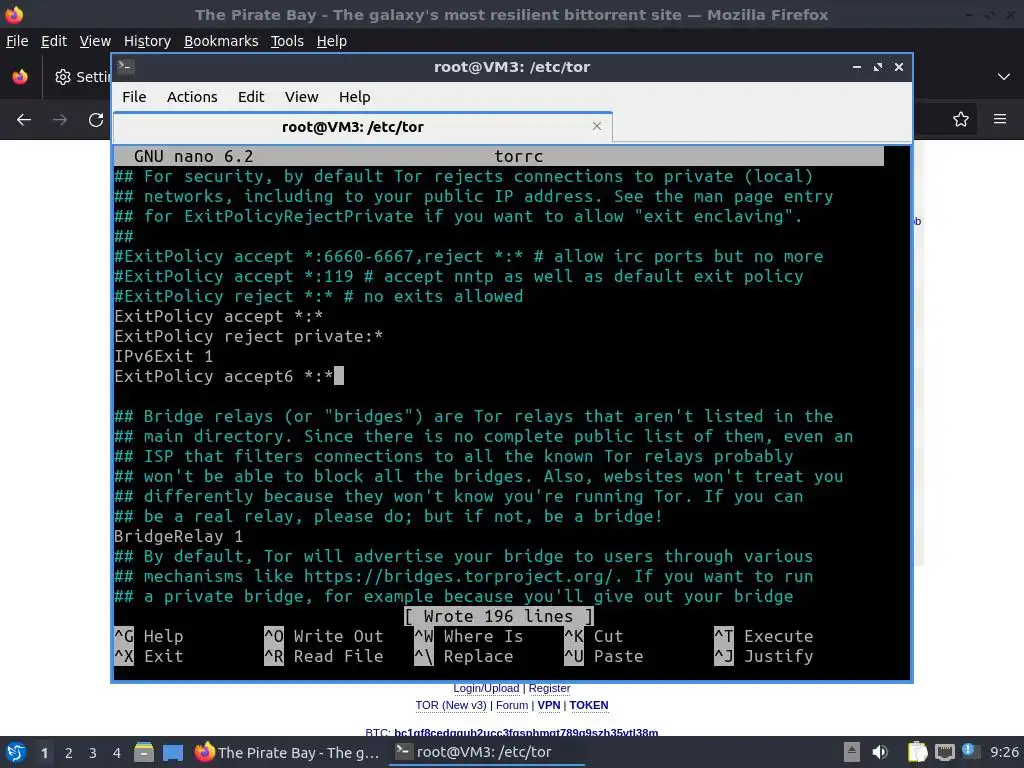The height and width of the screenshot is (768, 1024).
Task: Open volume control speaker icon
Action: pyautogui.click(x=880, y=752)
